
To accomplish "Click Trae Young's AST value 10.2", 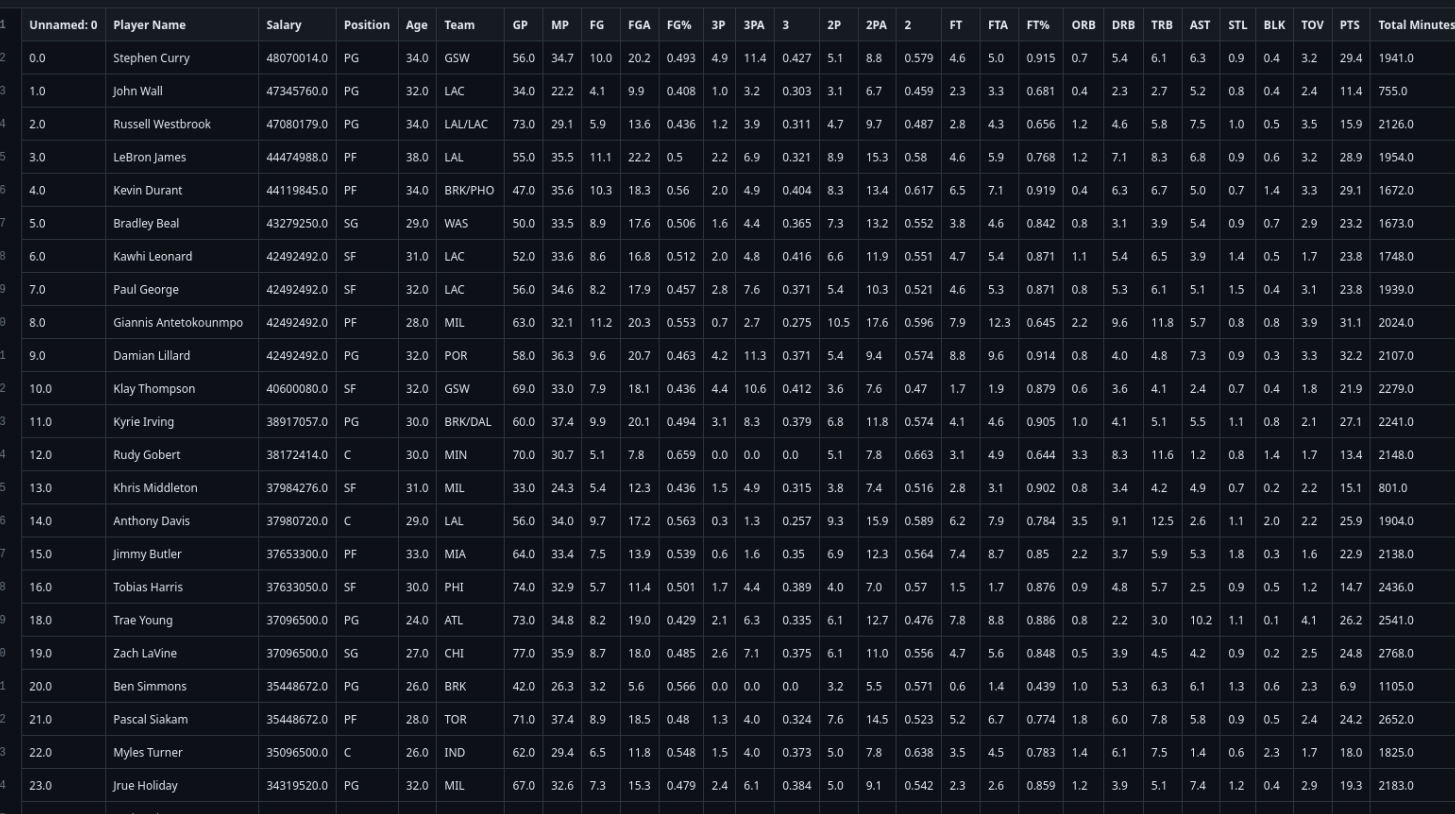I will 1201,619.
